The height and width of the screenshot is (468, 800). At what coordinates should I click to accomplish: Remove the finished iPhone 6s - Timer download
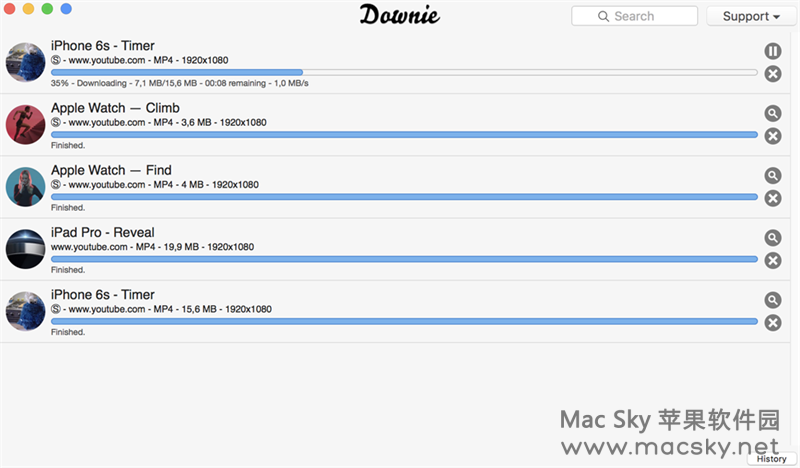pos(772,323)
